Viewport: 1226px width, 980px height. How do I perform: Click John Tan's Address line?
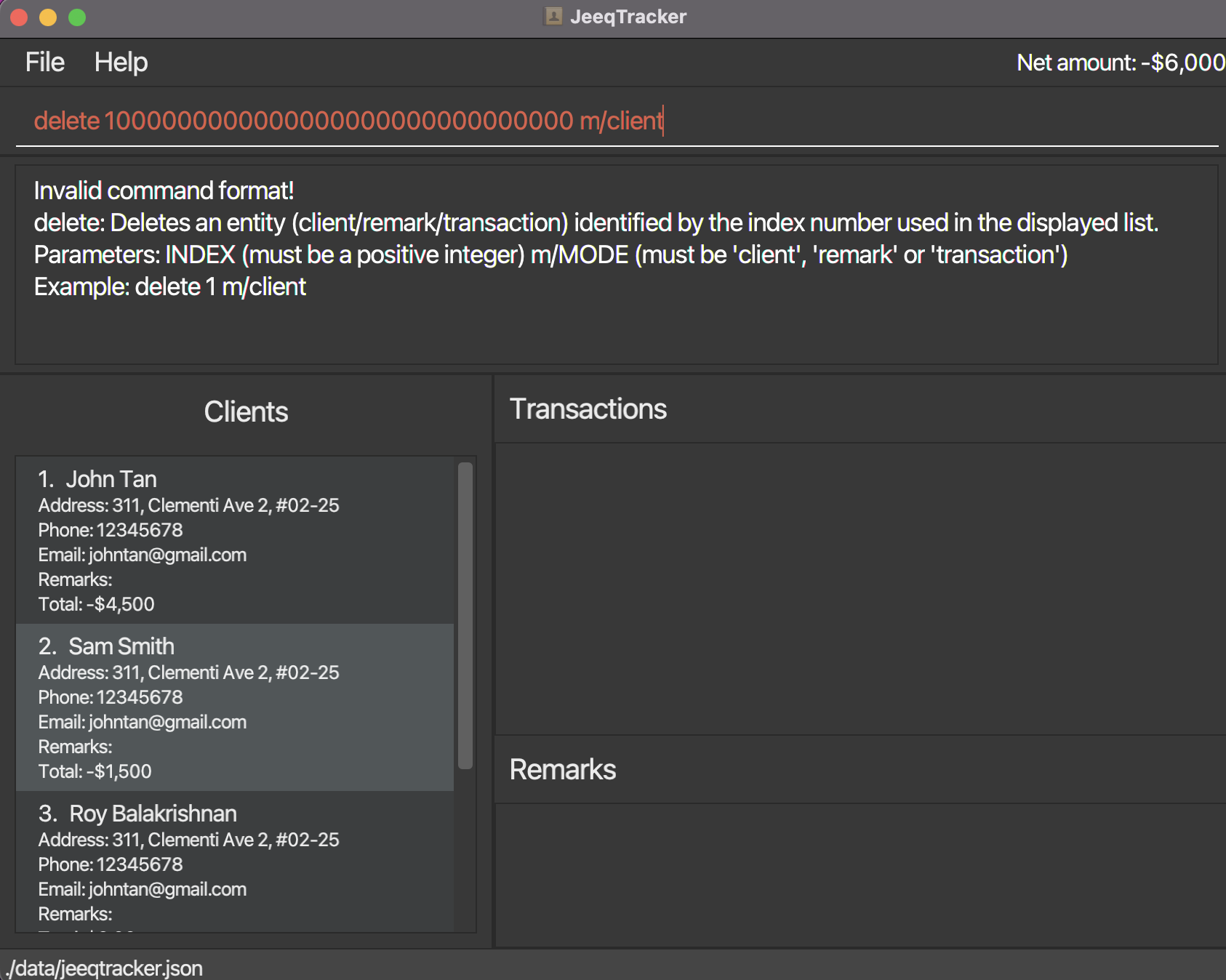click(188, 505)
